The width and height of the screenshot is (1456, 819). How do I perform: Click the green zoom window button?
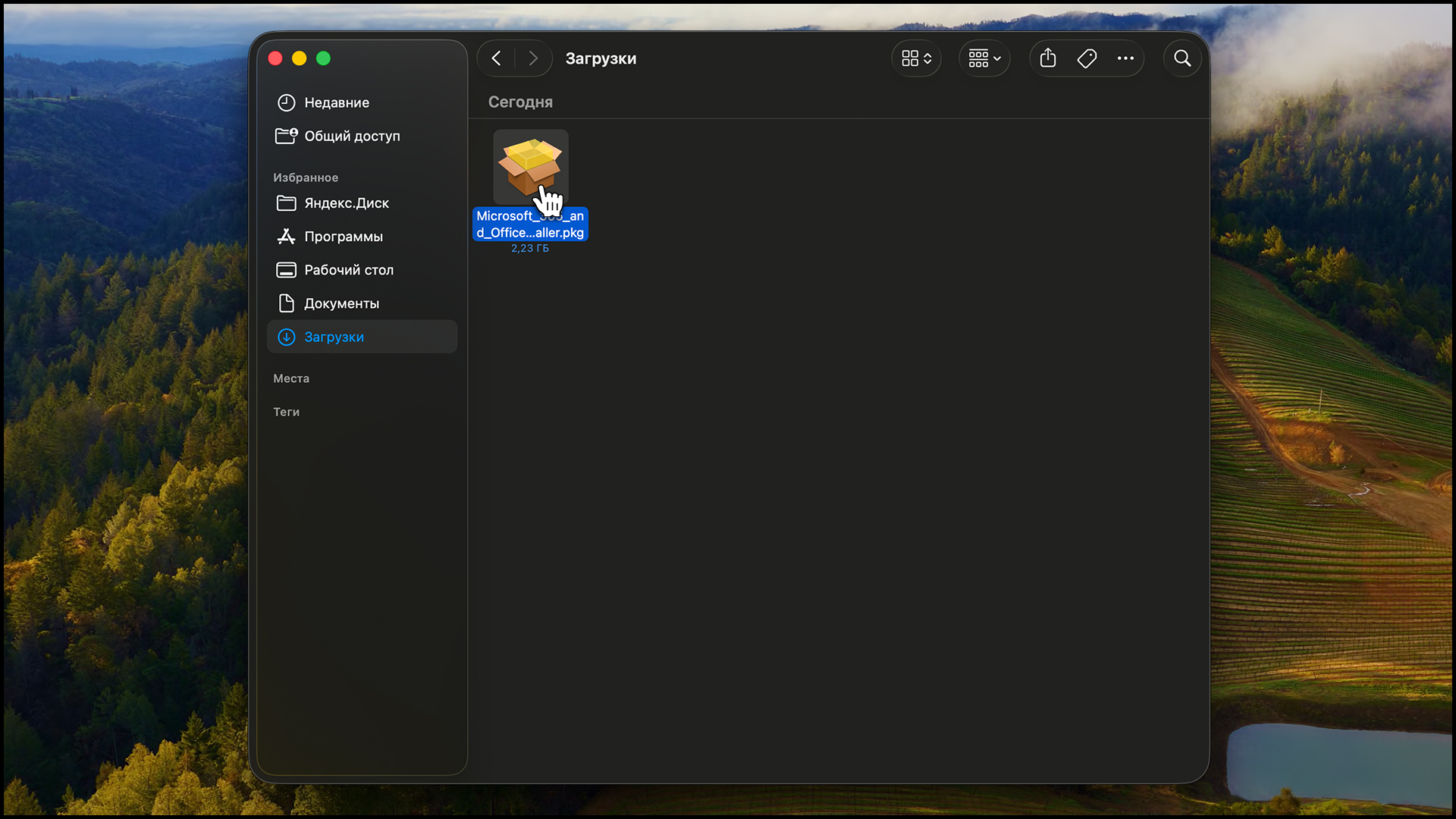[x=323, y=58]
